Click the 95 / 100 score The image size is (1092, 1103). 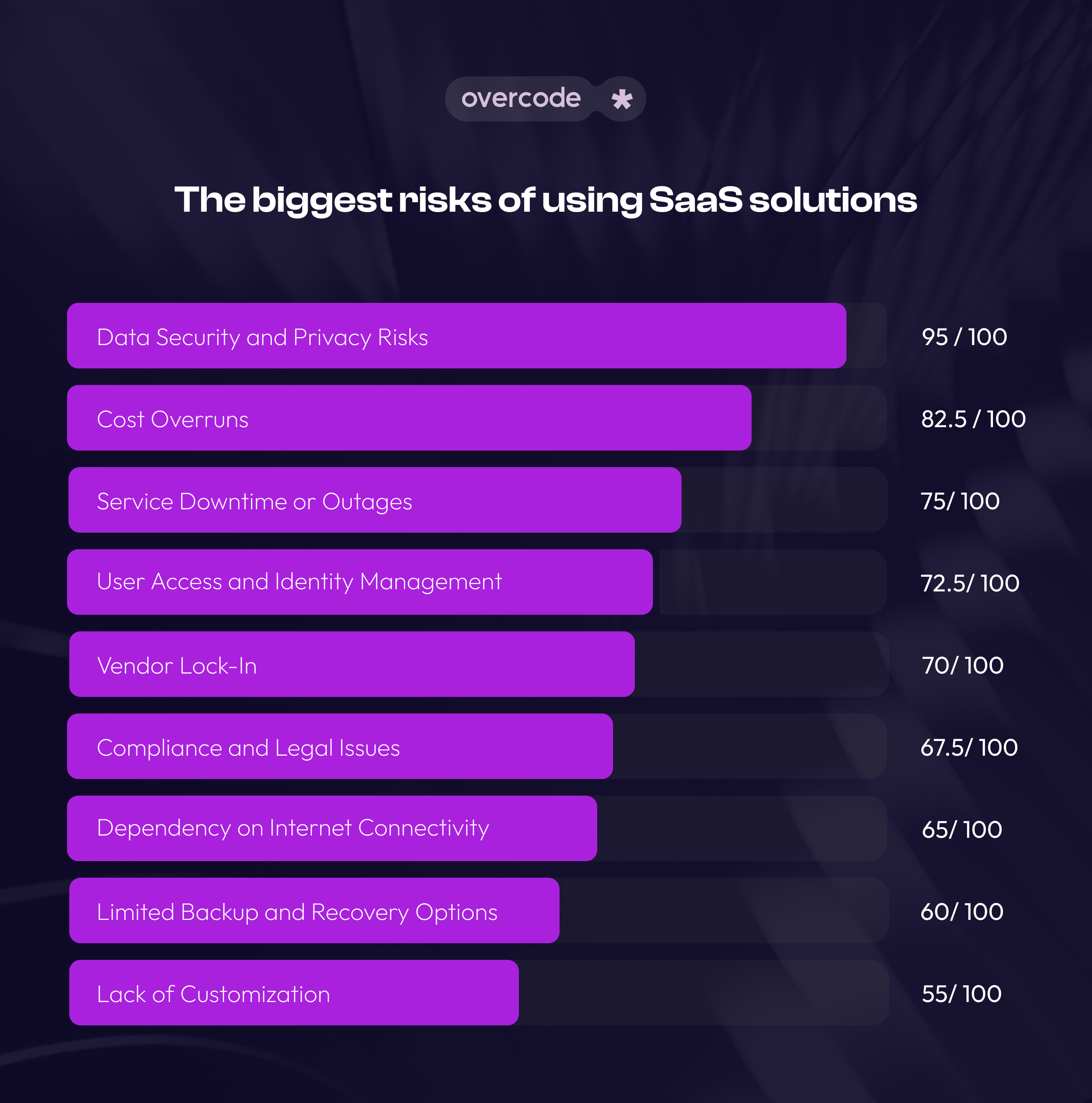pyautogui.click(x=964, y=337)
